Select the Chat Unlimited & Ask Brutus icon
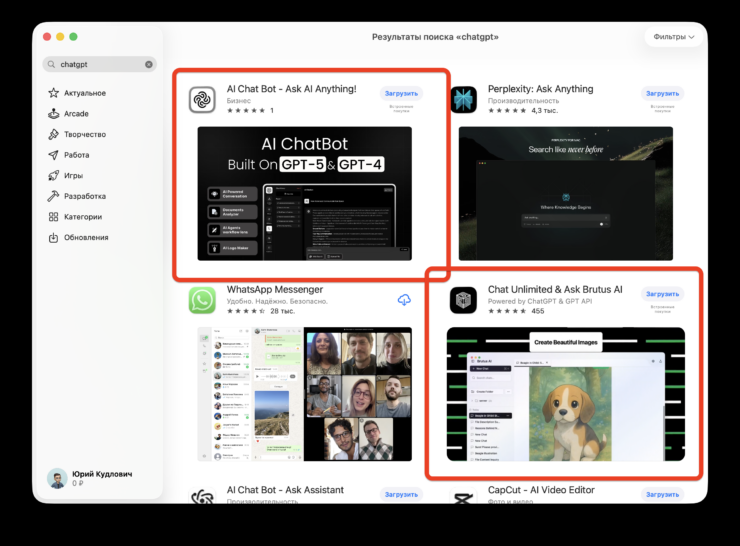Viewport: 740px width, 546px height. click(x=463, y=300)
